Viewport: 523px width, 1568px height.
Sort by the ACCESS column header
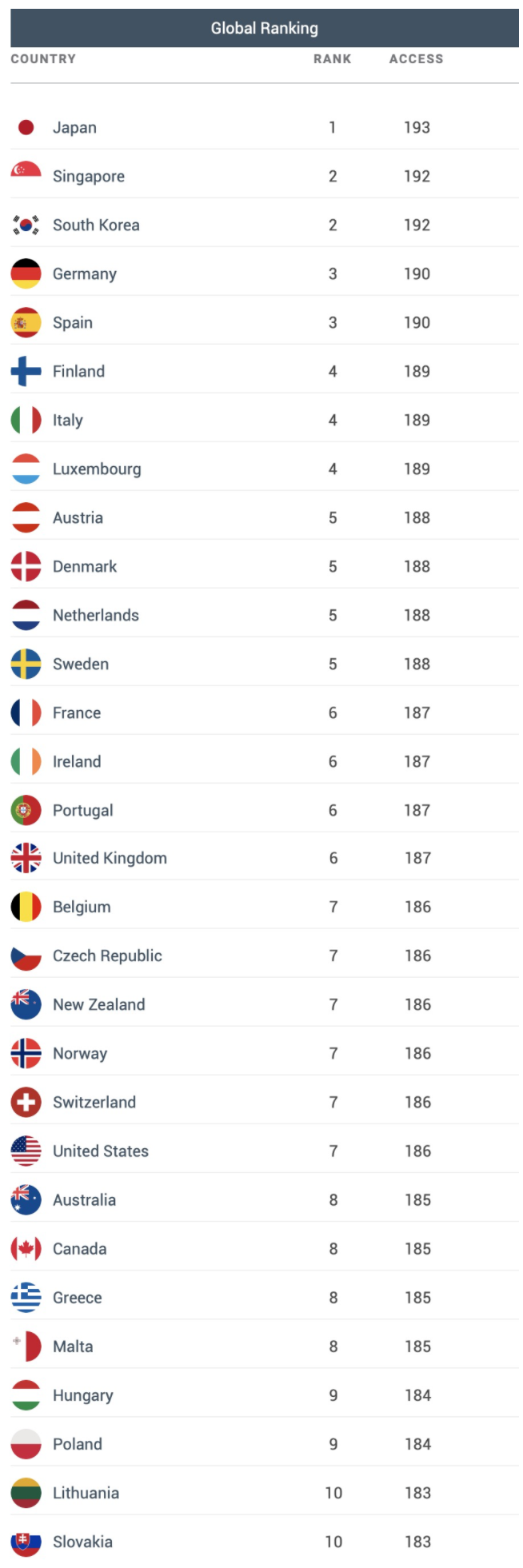pos(417,59)
